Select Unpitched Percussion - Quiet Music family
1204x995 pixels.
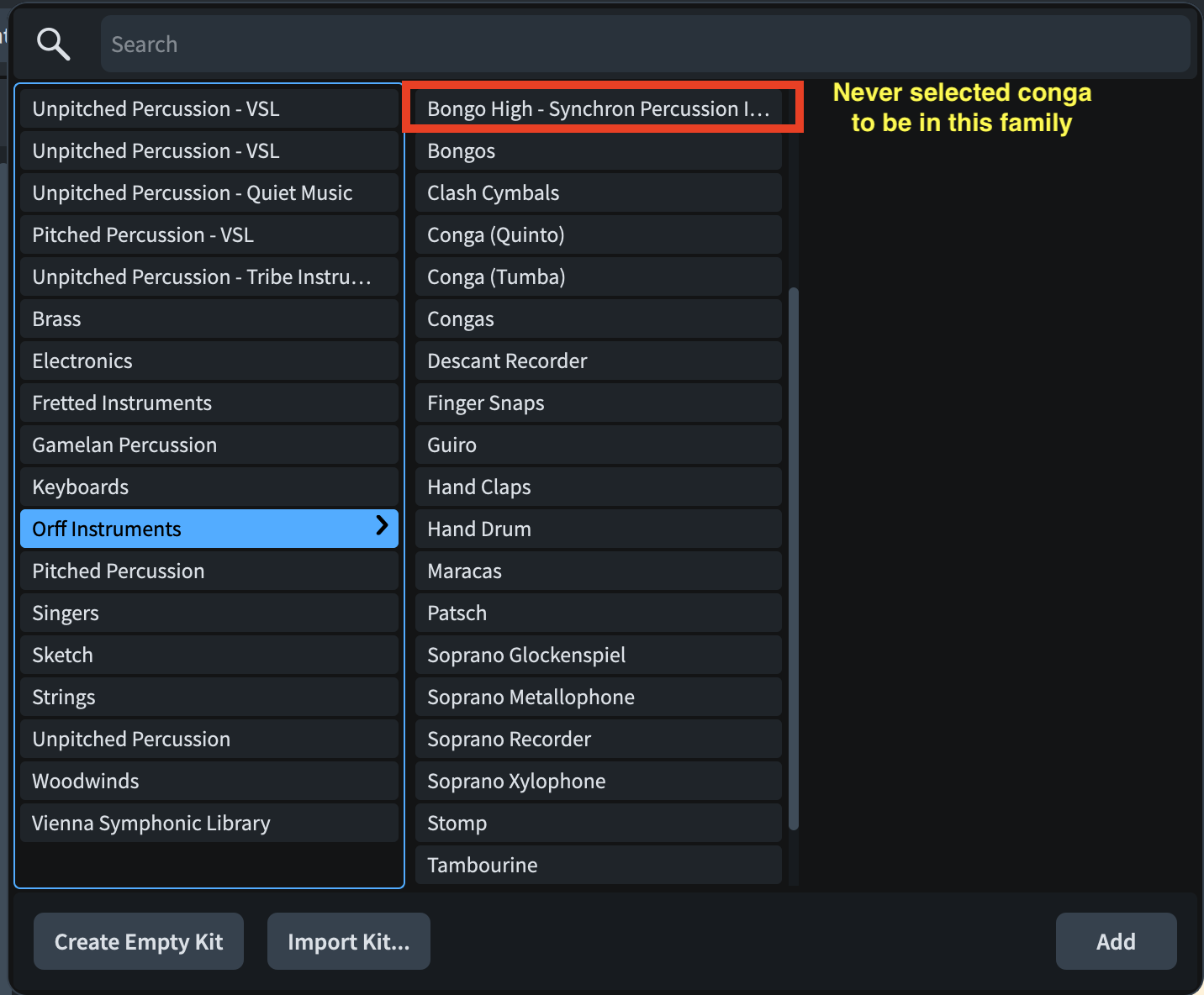click(209, 193)
